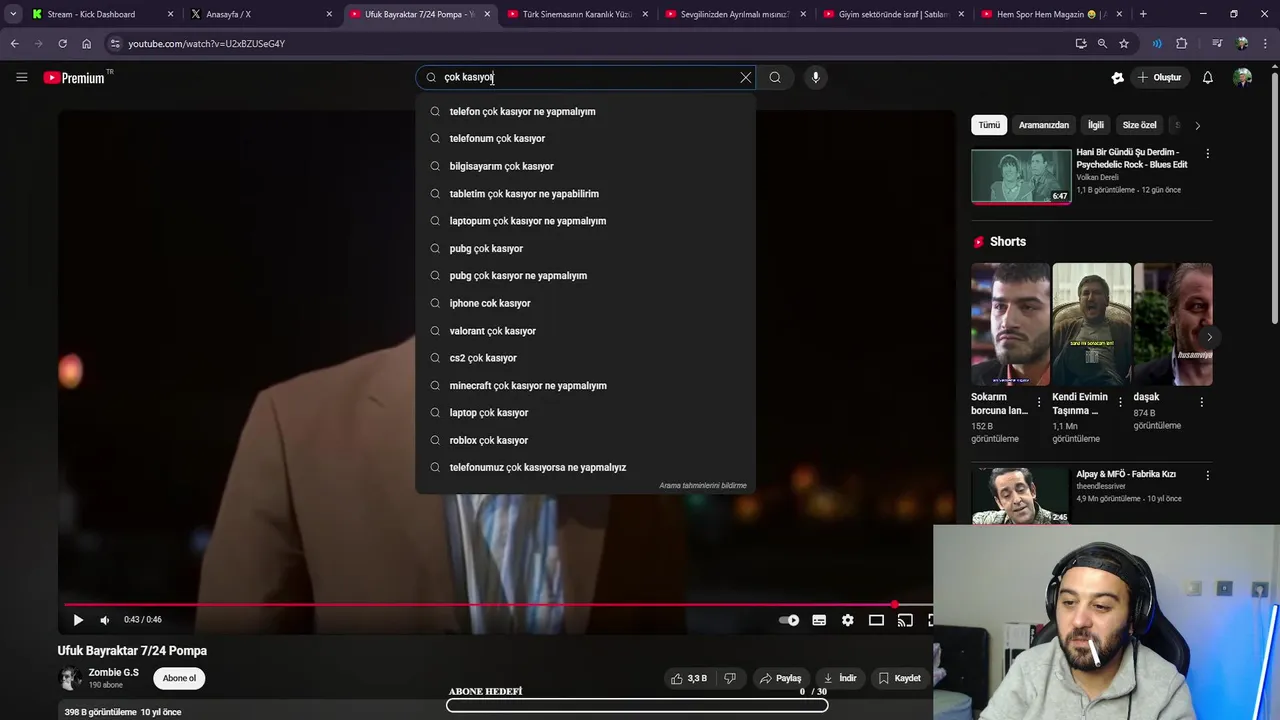Seek on the red video progress bar
Image resolution: width=1280 pixels, height=720 pixels.
498,605
